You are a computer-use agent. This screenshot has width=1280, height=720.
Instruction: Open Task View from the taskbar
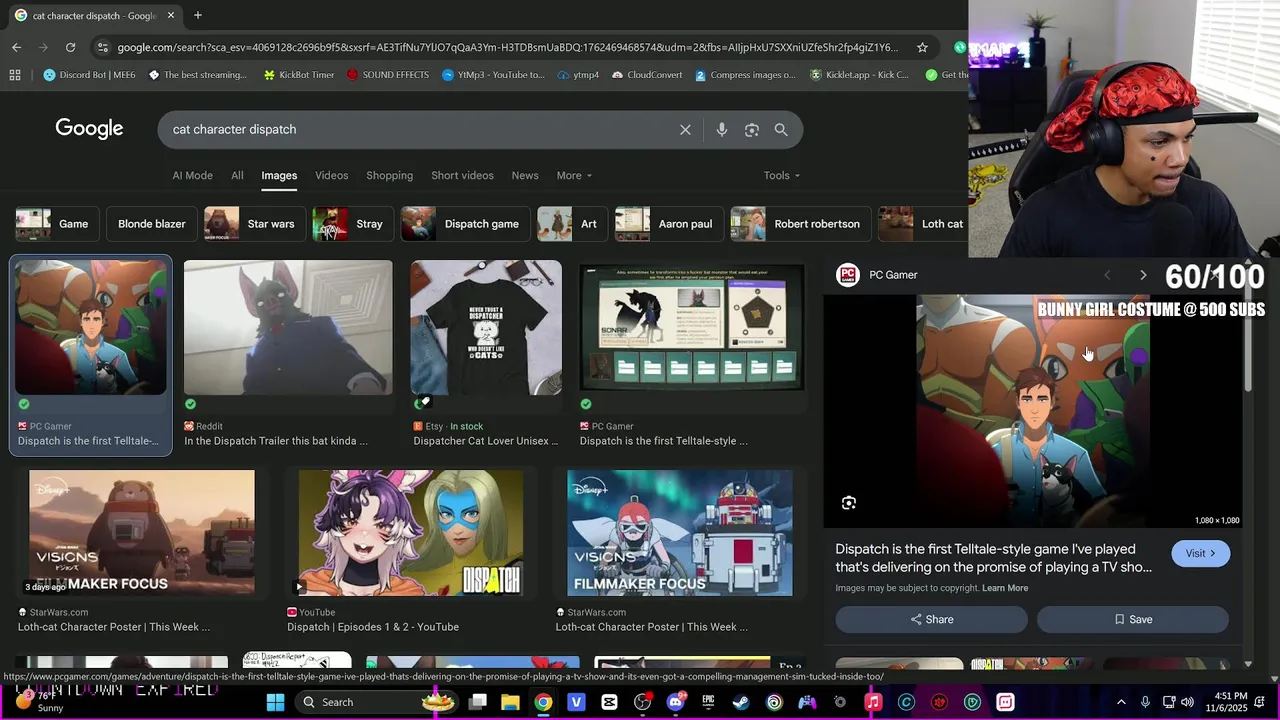(477, 702)
